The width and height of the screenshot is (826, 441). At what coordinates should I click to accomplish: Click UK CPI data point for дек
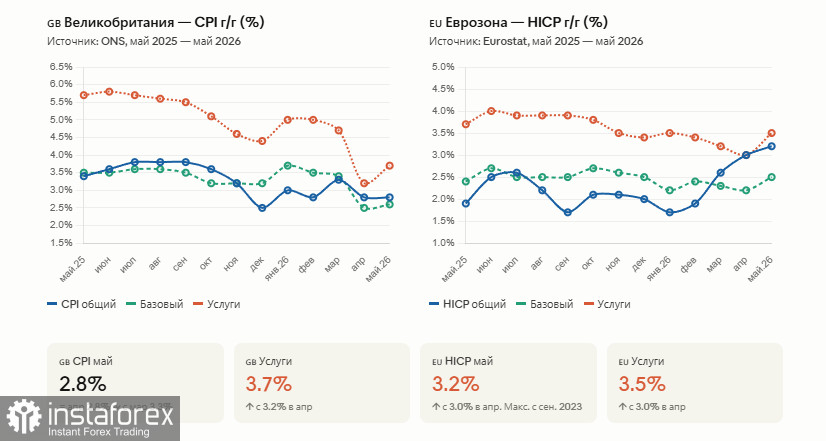click(x=262, y=208)
